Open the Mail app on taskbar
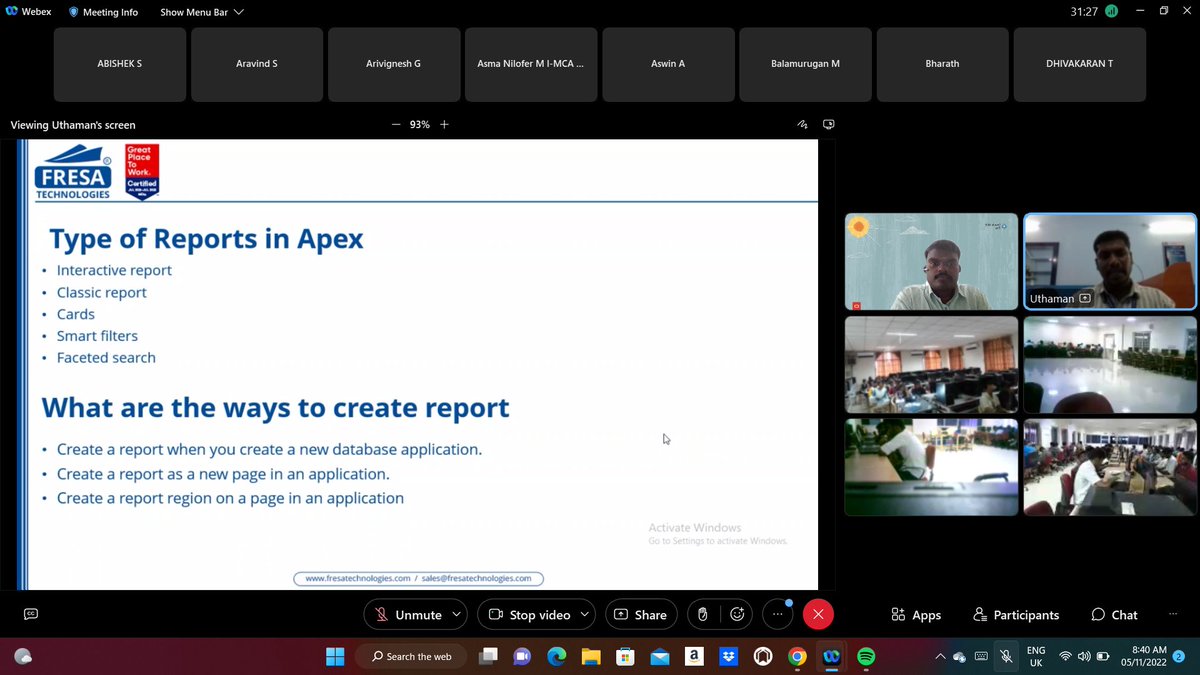This screenshot has height=675, width=1200. point(659,656)
